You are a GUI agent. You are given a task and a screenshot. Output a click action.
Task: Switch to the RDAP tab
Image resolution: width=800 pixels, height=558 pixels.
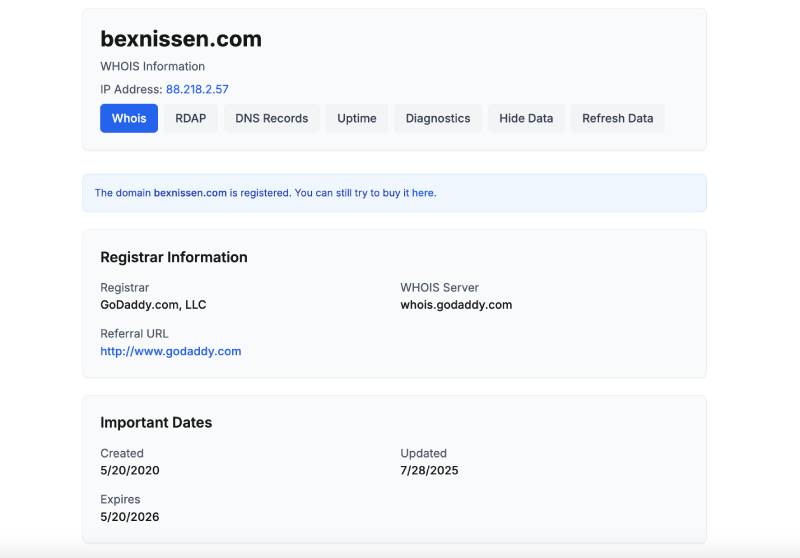(x=190, y=118)
